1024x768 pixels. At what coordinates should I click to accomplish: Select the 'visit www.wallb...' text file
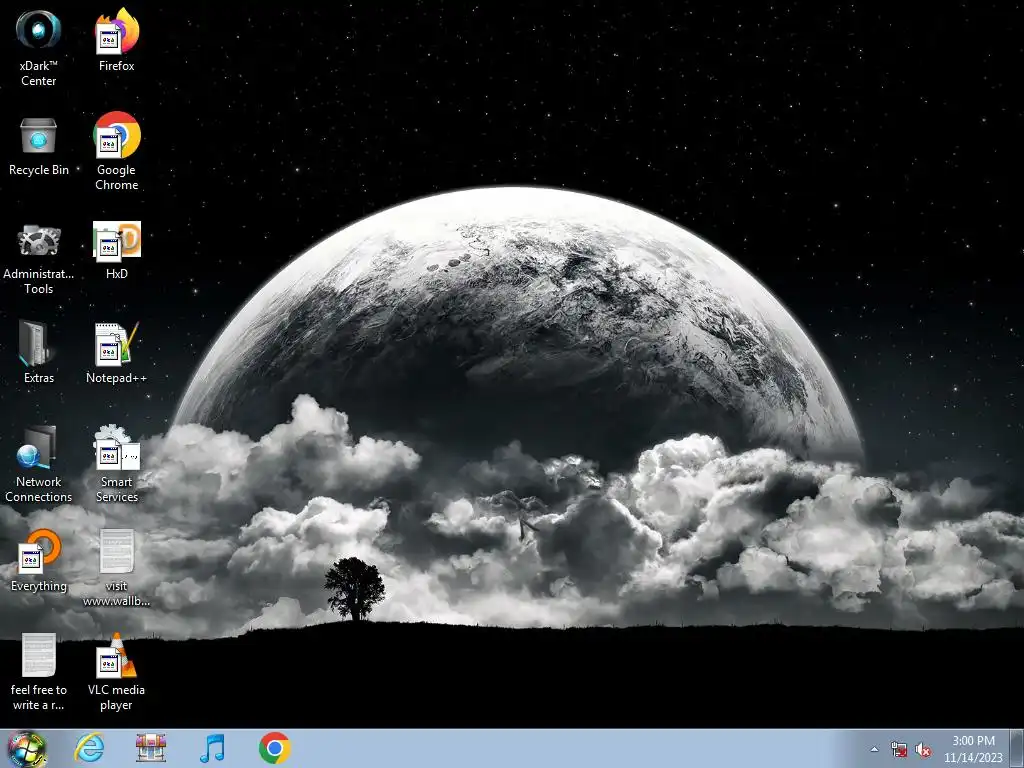[x=116, y=568]
